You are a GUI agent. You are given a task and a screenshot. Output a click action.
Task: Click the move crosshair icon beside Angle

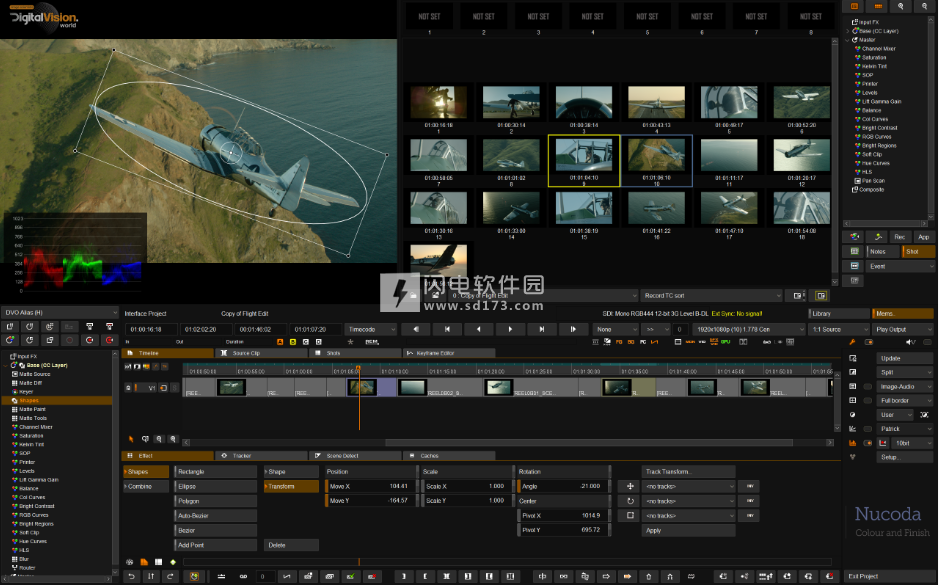click(630, 486)
